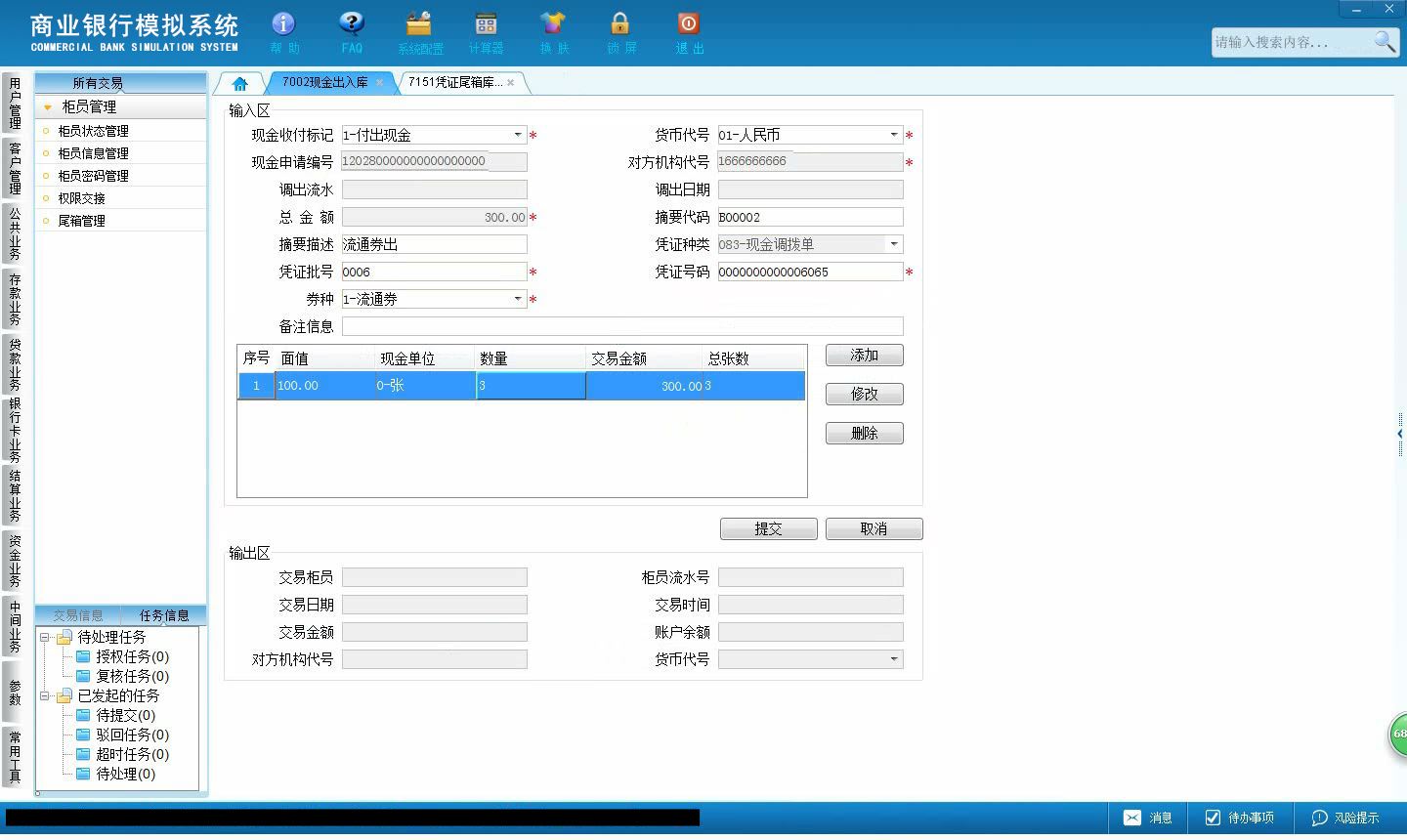The height and width of the screenshot is (840, 1407).
Task: Click into the 备注信息 input field
Action: point(622,326)
